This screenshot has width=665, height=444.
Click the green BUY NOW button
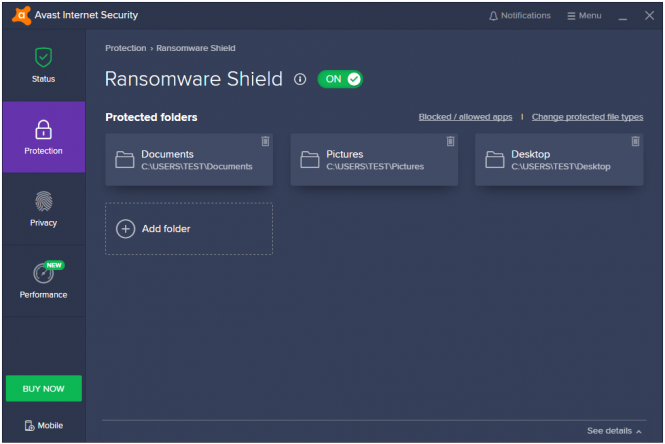coord(44,388)
